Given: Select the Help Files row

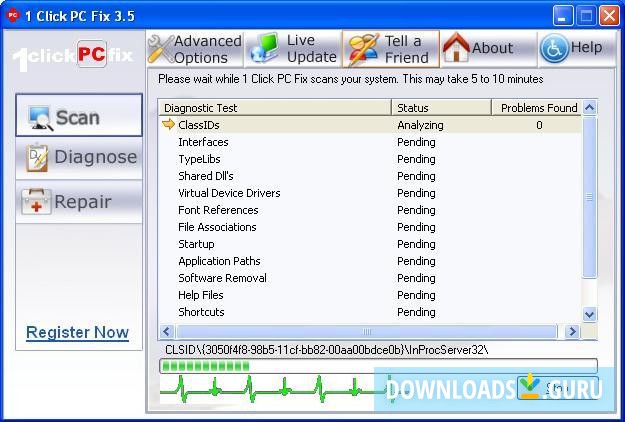Looking at the screenshot, I should [369, 295].
